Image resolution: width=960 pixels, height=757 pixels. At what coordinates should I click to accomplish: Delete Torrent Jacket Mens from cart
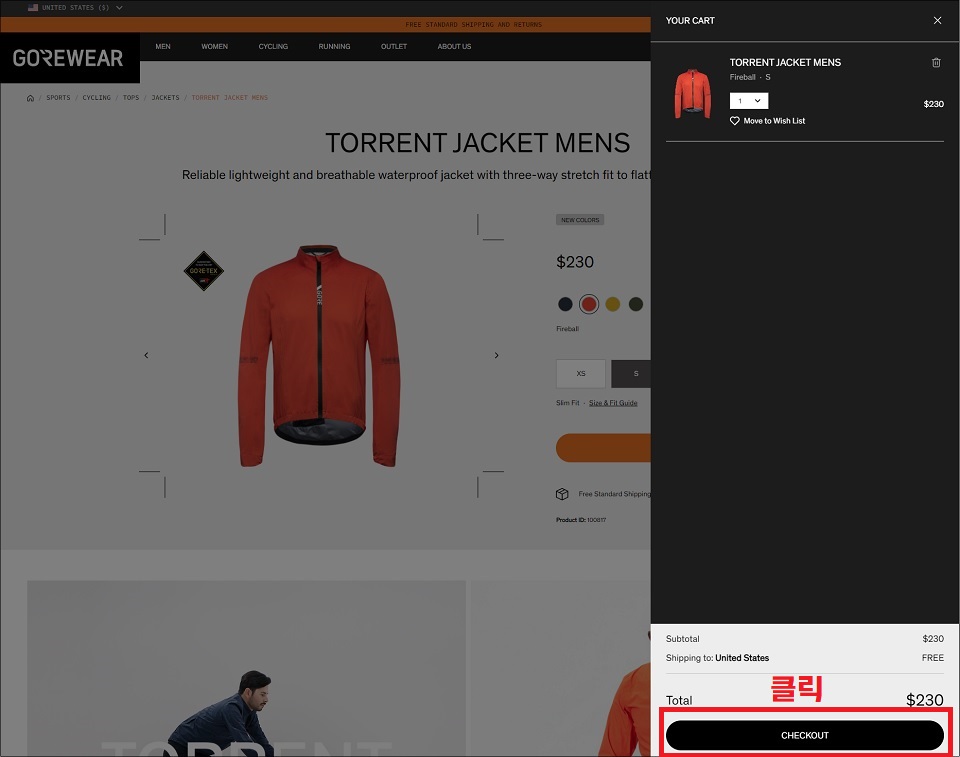coord(936,62)
